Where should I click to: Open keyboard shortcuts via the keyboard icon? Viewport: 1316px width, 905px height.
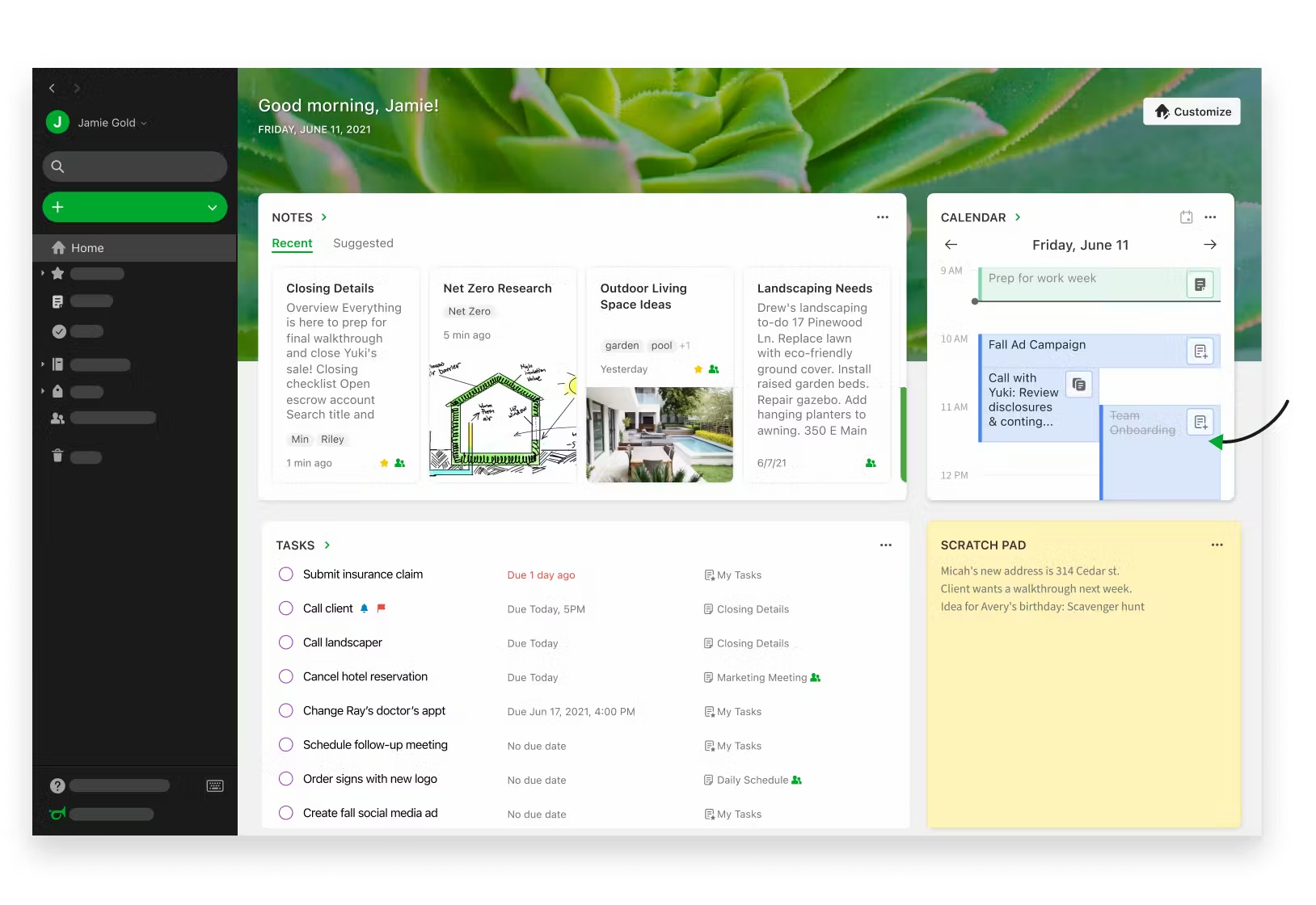pos(214,785)
